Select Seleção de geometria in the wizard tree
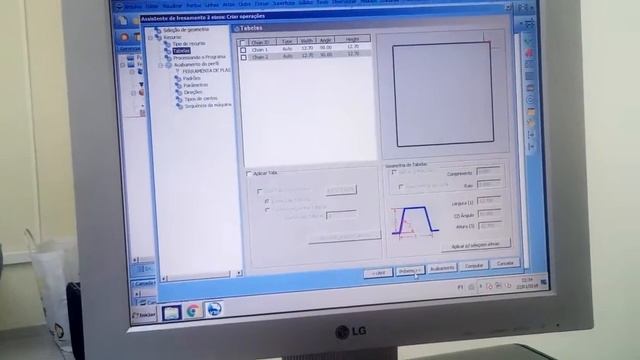The image size is (640, 360). click(186, 30)
